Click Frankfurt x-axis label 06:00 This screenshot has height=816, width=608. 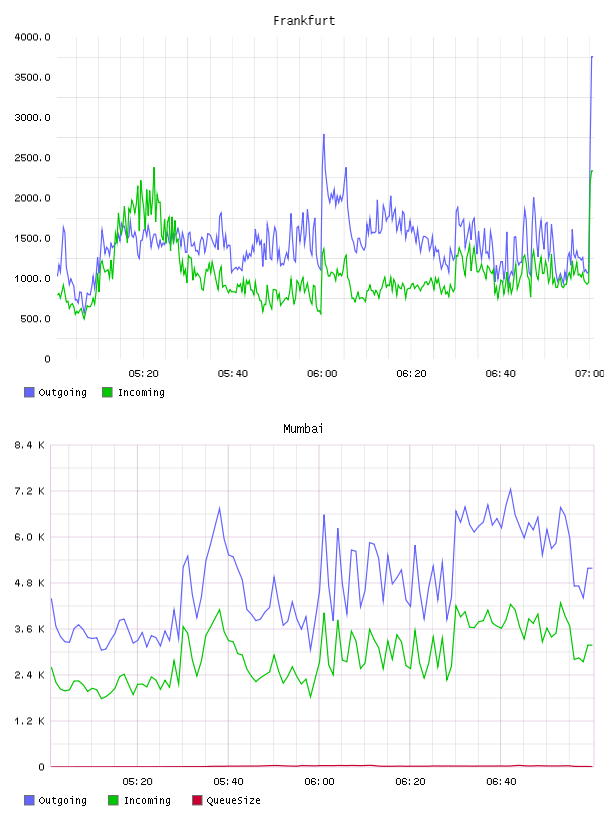pyautogui.click(x=322, y=374)
